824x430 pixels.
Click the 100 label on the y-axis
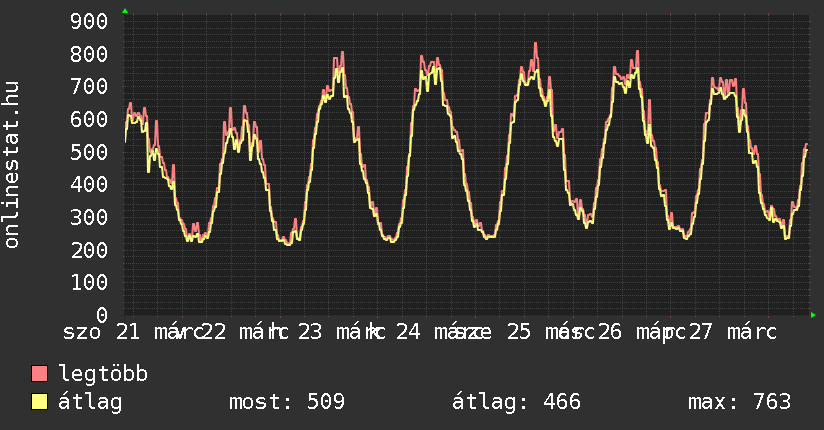pos(90,283)
